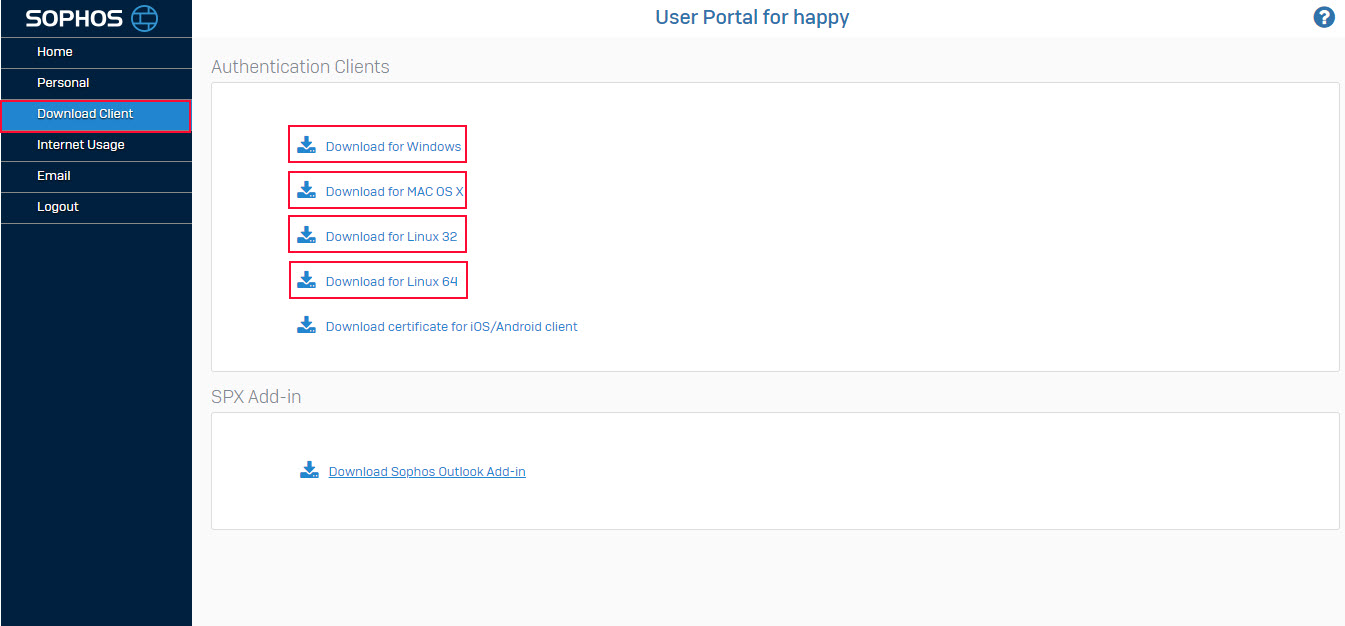
Task: Click download icon beside Download for Linux 64
Action: (306, 281)
